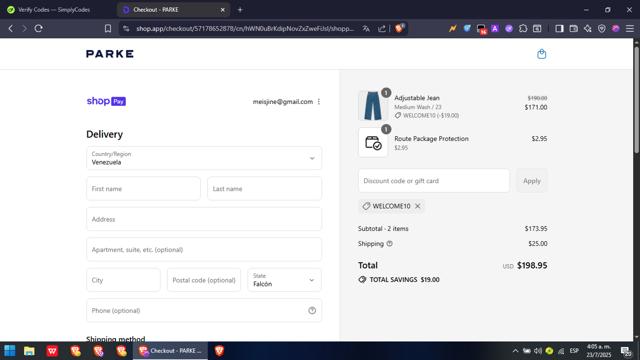Open the browser main hamburger menu
This screenshot has width=640, height=360.
pyautogui.click(x=630, y=29)
